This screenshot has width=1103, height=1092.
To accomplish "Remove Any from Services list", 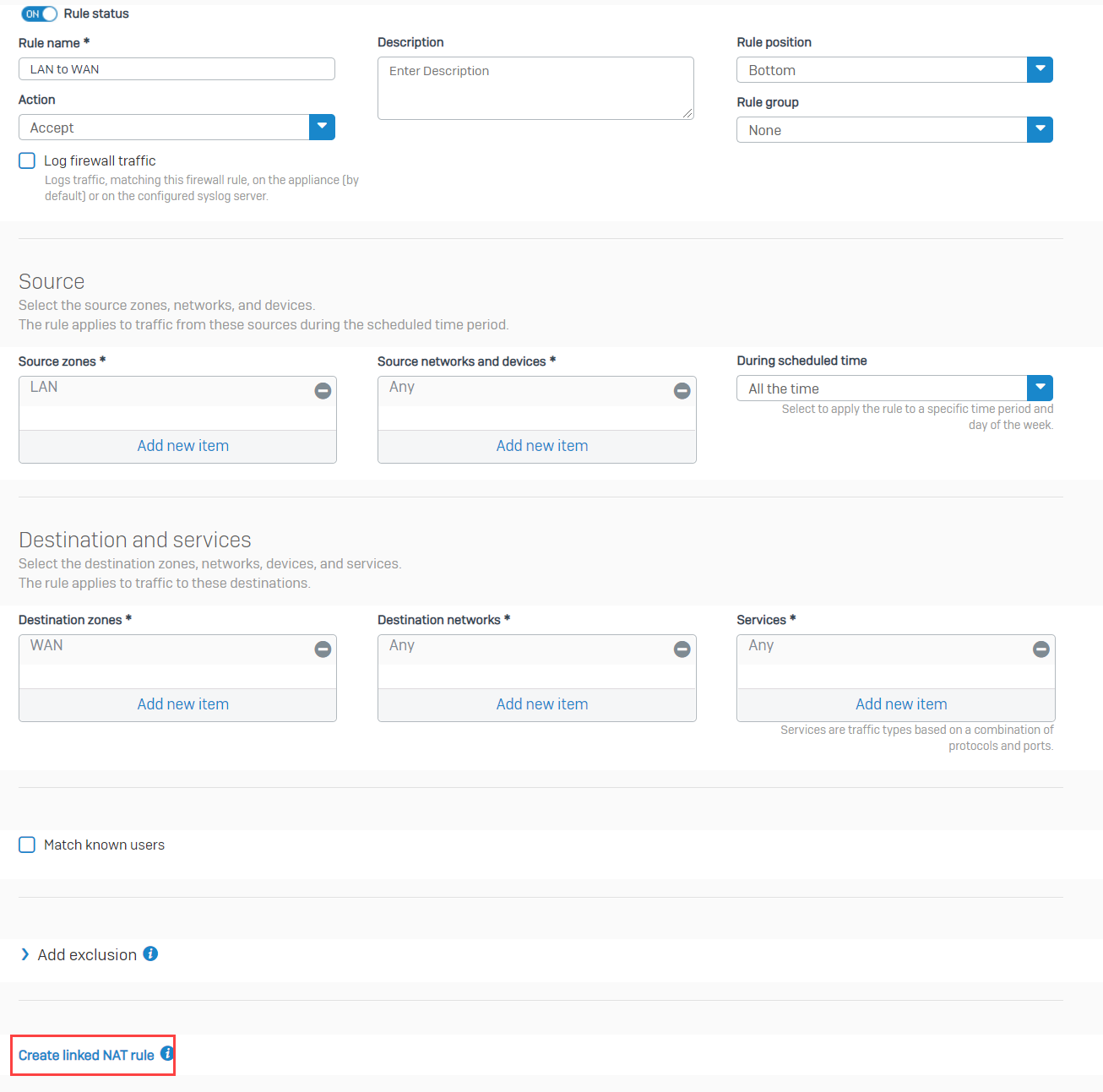I will coord(1041,649).
